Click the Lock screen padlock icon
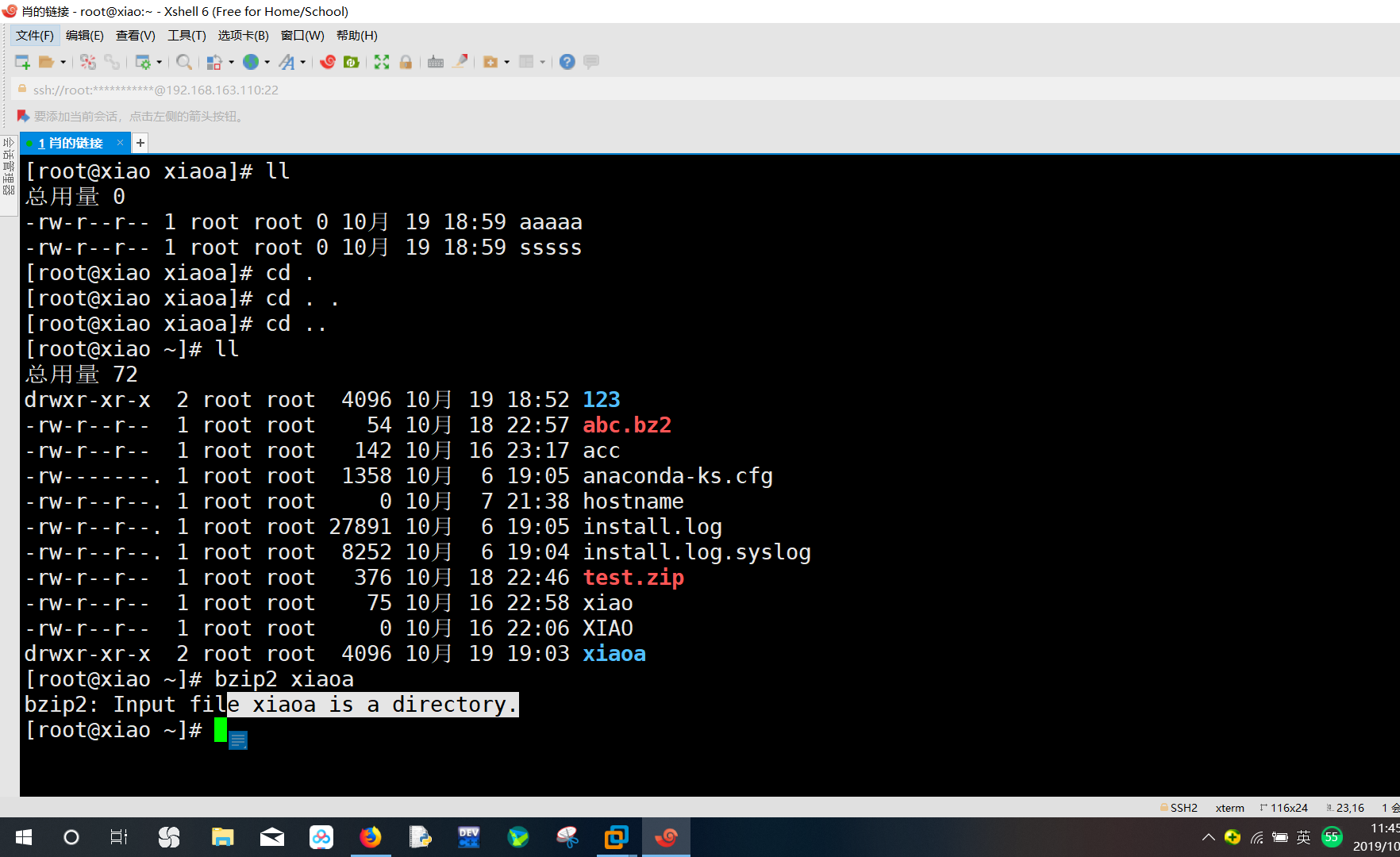1400x857 pixels. pos(406,62)
